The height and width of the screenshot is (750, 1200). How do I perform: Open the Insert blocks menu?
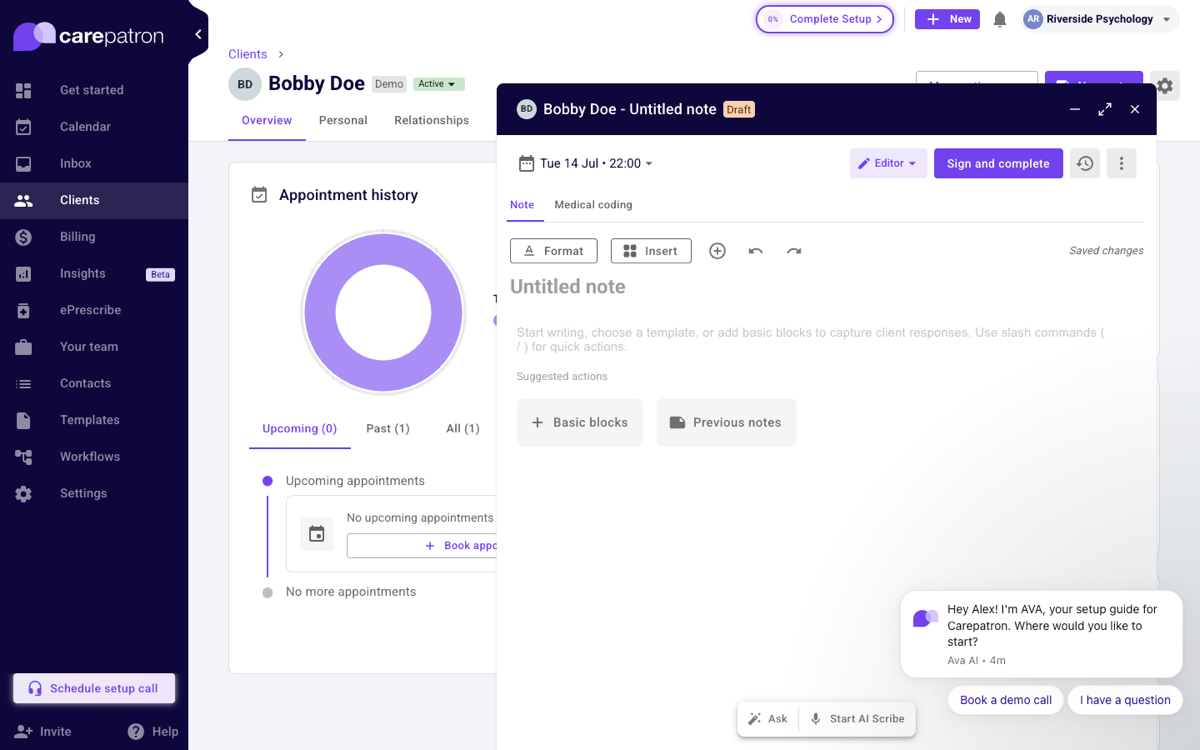point(651,251)
